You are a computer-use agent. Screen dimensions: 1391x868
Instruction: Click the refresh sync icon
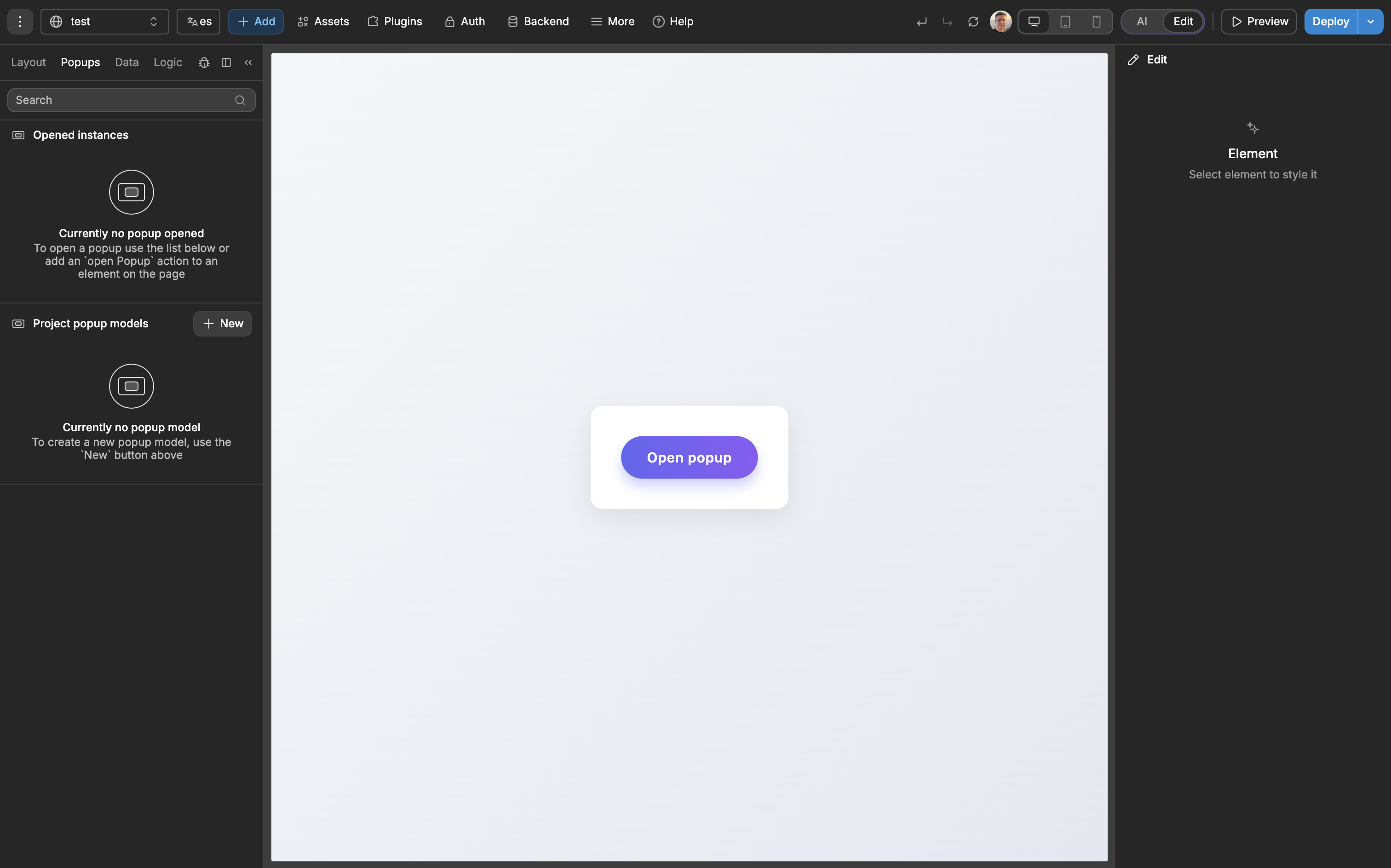[973, 22]
